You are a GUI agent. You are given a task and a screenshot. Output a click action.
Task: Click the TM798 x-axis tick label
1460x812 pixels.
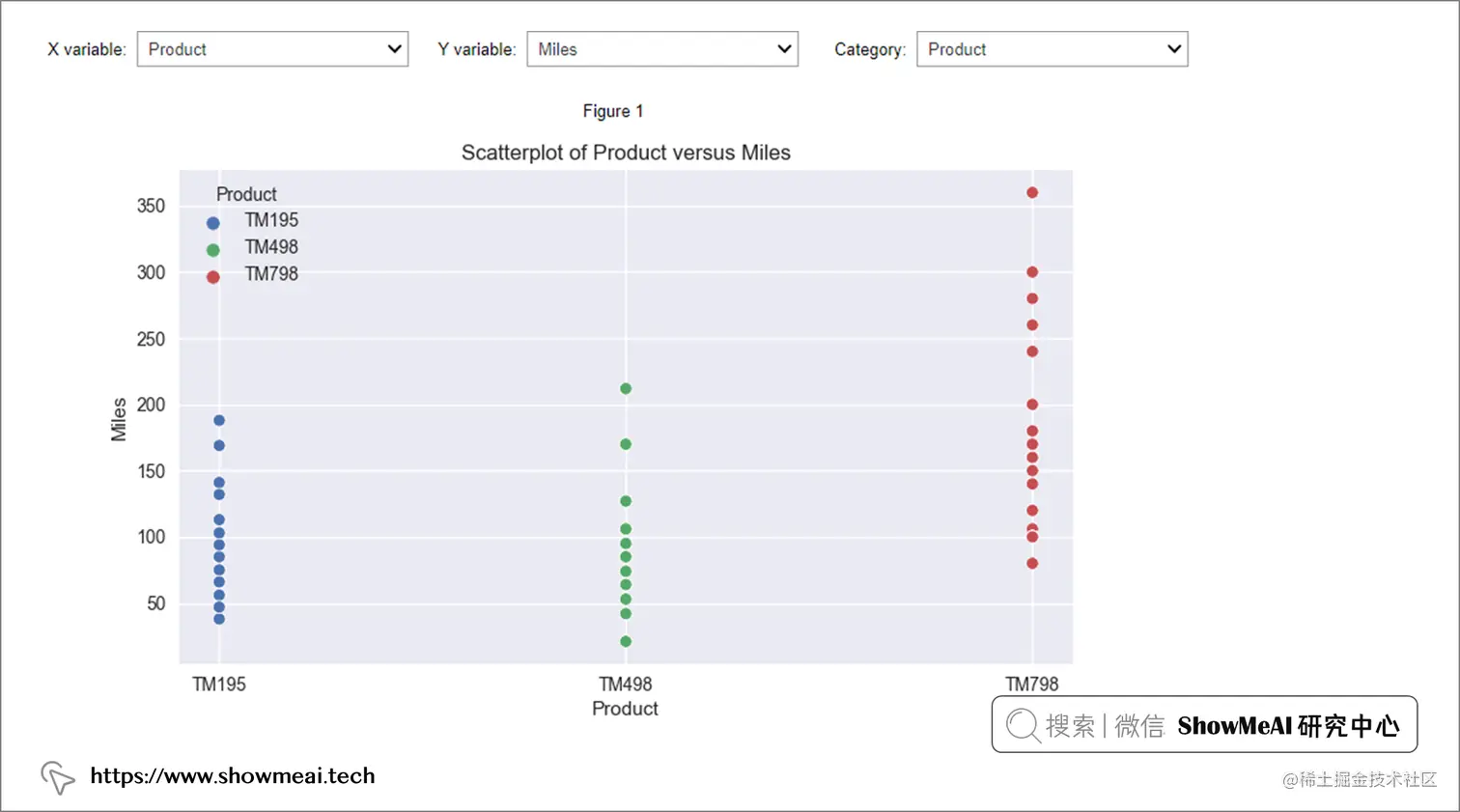coord(1031,684)
